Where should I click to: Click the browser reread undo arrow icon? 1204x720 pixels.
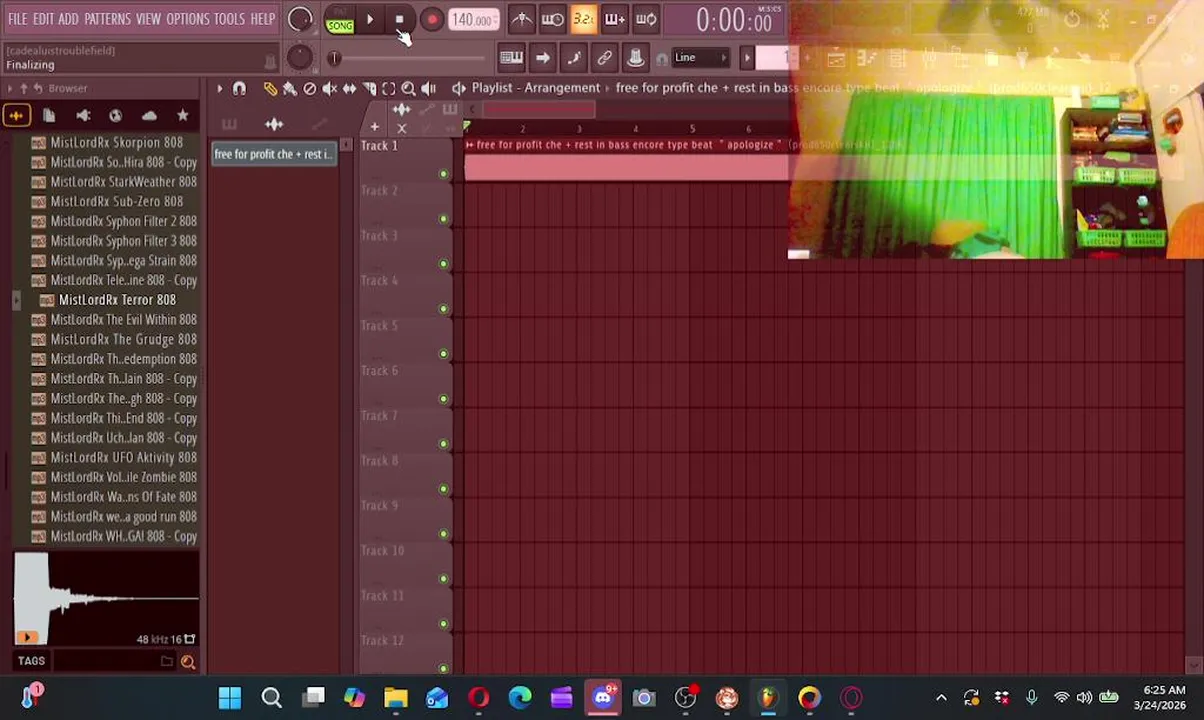(38, 88)
